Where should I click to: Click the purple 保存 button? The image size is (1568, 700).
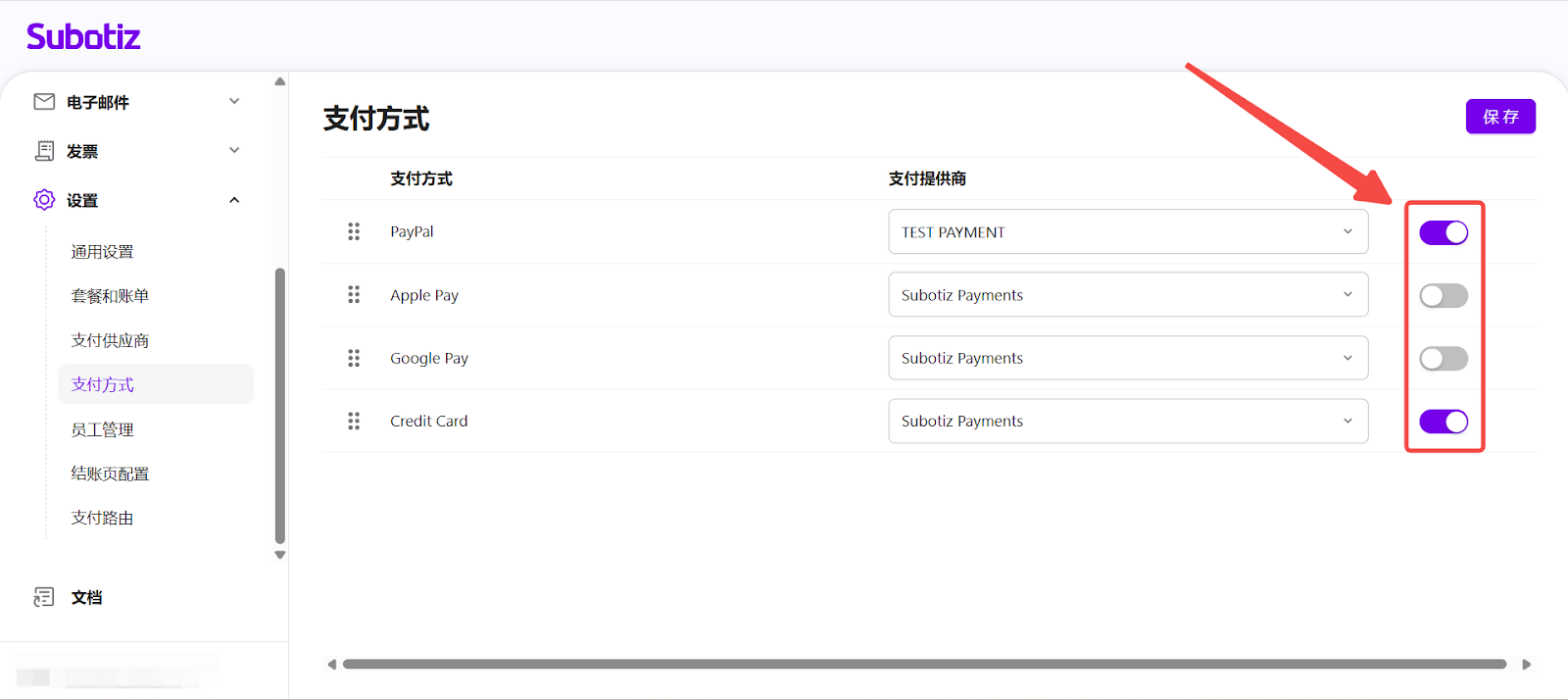click(x=1499, y=117)
